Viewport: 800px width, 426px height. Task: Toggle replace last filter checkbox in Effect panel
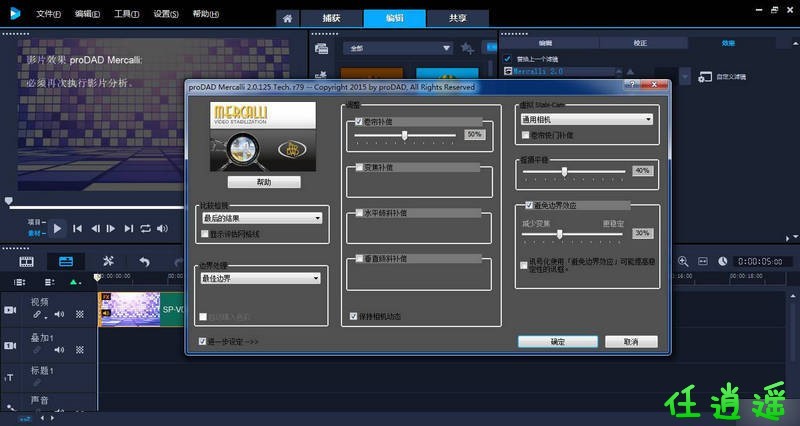click(x=507, y=59)
